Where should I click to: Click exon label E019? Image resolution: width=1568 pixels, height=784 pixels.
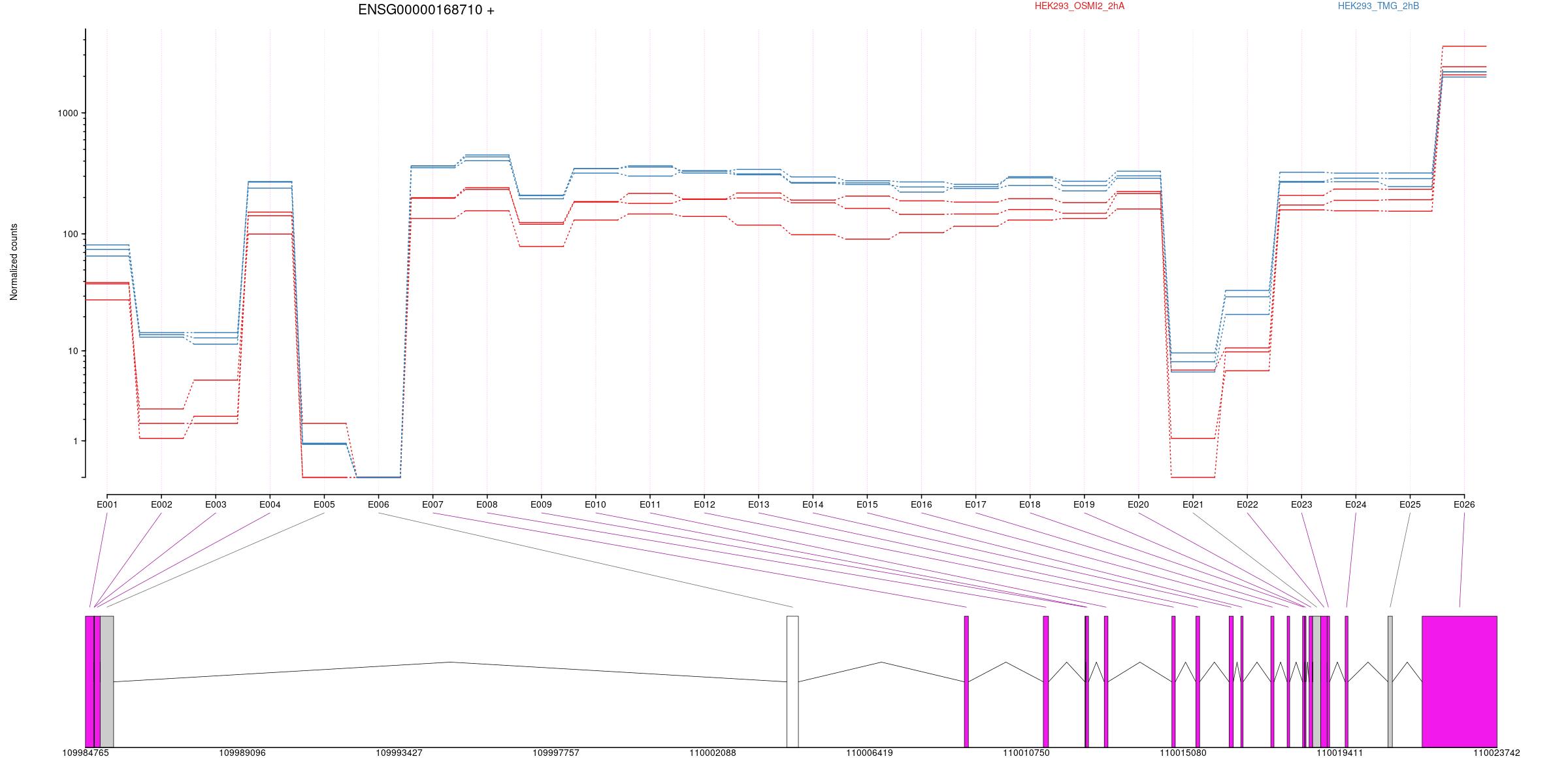click(x=1084, y=504)
